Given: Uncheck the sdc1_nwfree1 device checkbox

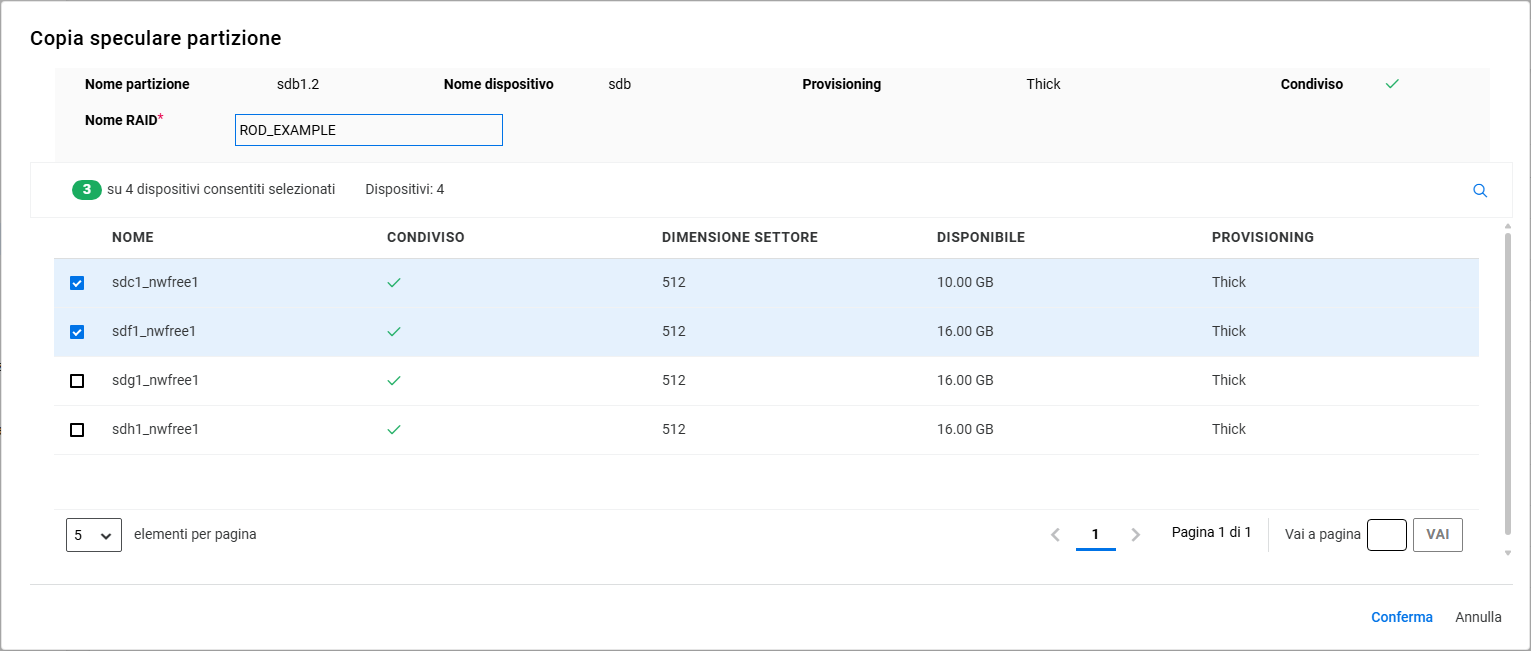Looking at the screenshot, I should click(x=77, y=283).
